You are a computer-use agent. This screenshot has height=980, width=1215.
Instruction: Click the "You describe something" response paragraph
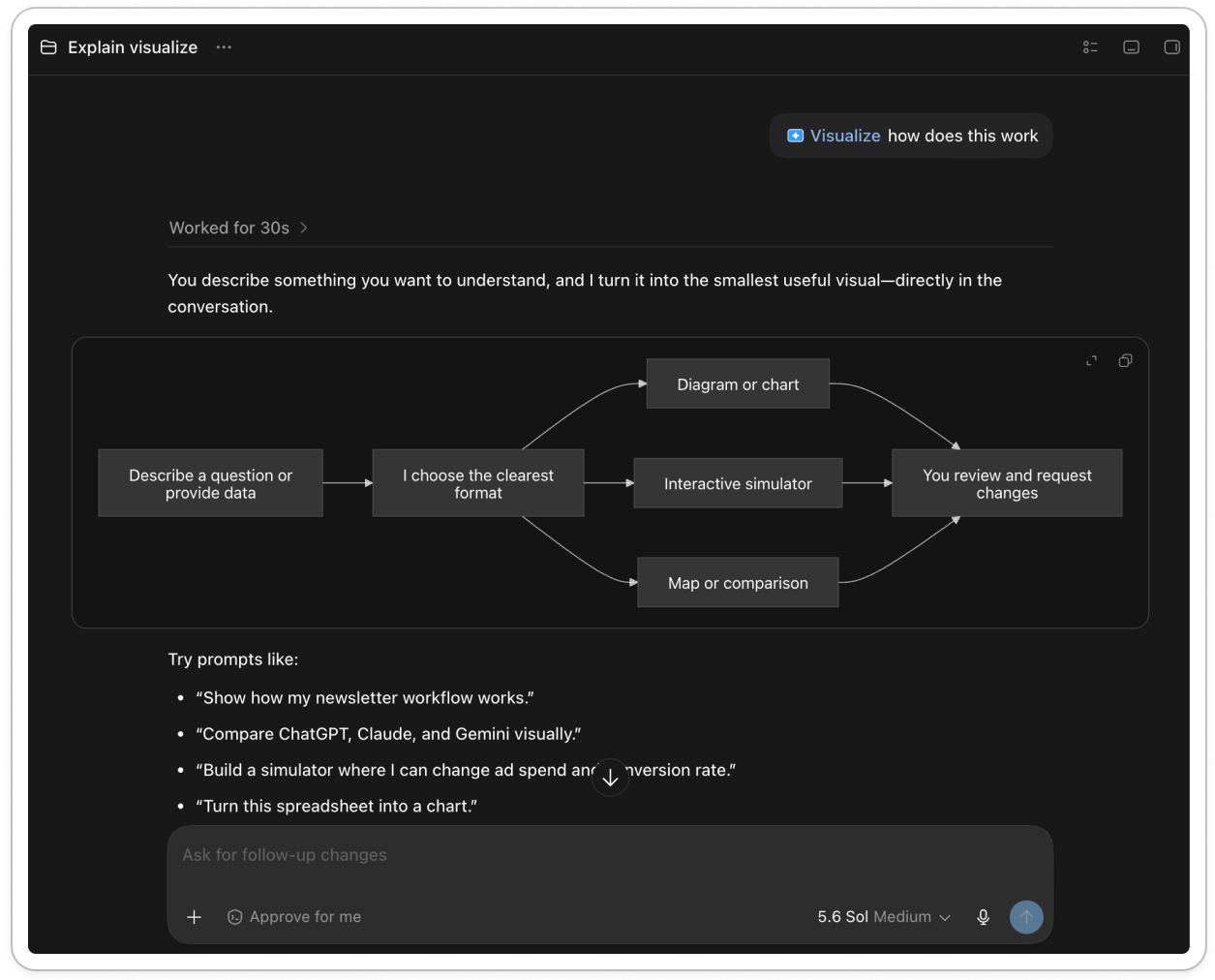(x=585, y=293)
